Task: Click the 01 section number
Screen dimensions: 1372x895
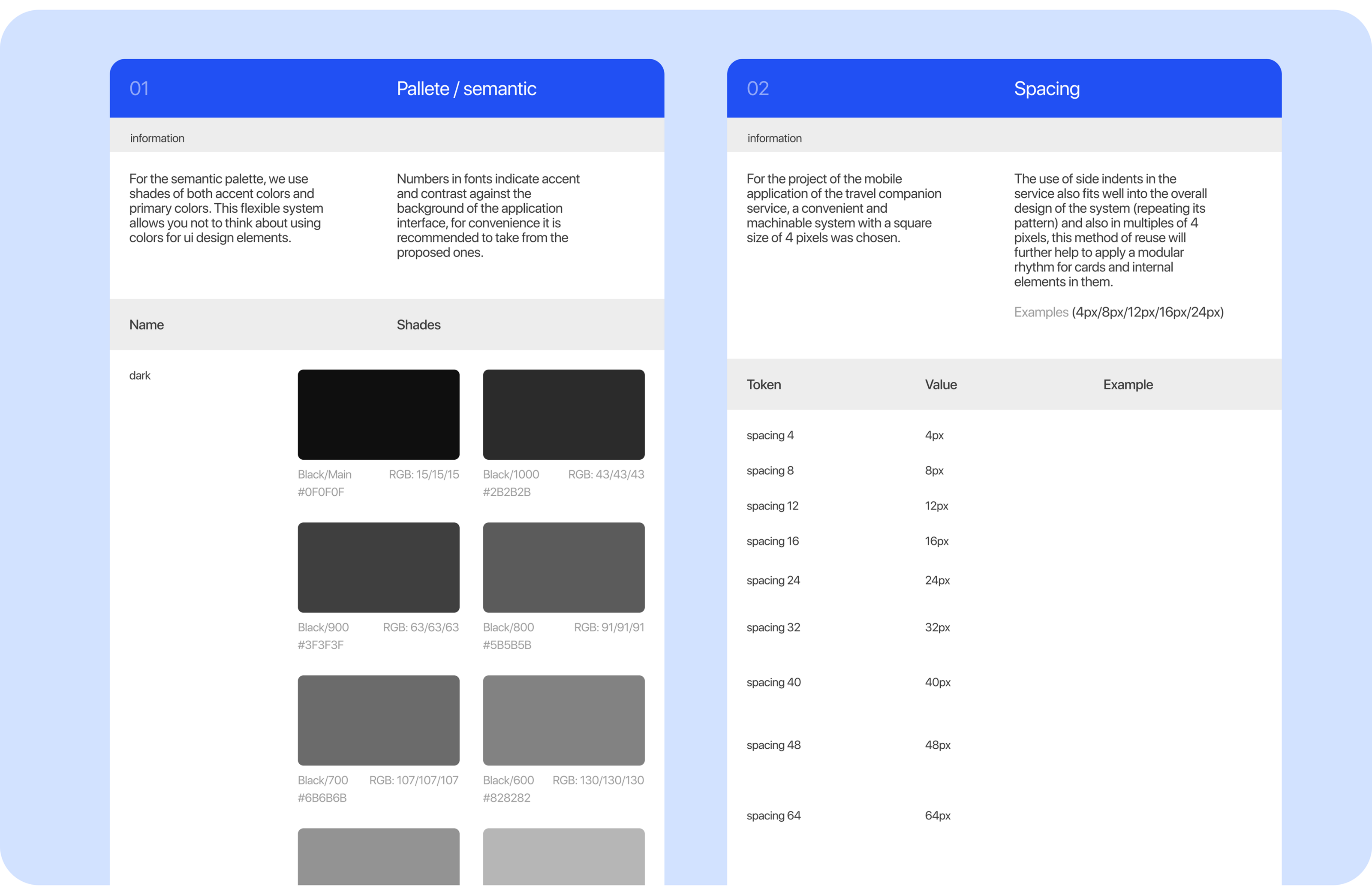Action: click(x=139, y=89)
